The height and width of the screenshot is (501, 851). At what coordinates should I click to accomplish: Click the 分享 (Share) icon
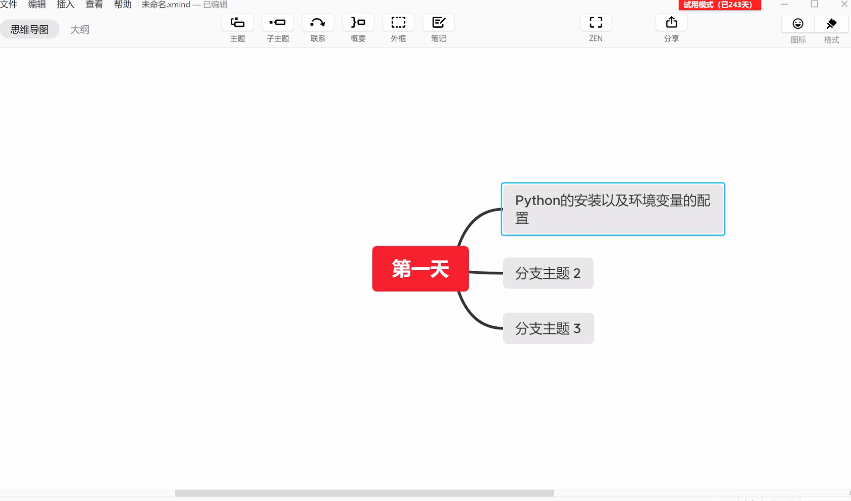[671, 22]
